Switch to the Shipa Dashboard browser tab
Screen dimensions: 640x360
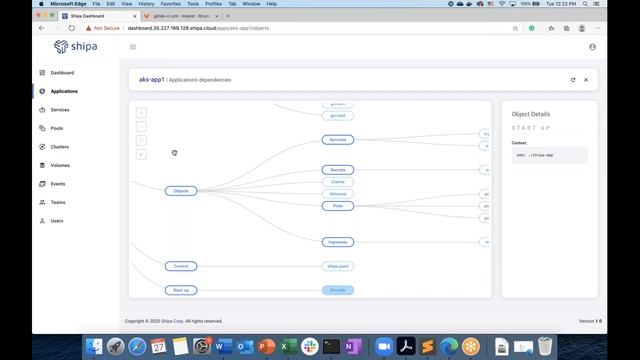pos(99,16)
